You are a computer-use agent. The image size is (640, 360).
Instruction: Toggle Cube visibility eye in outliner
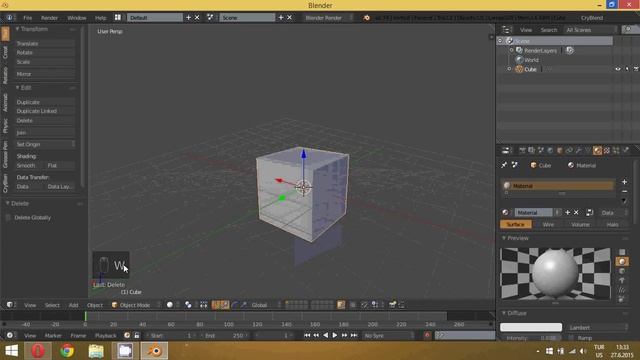[x=618, y=69]
